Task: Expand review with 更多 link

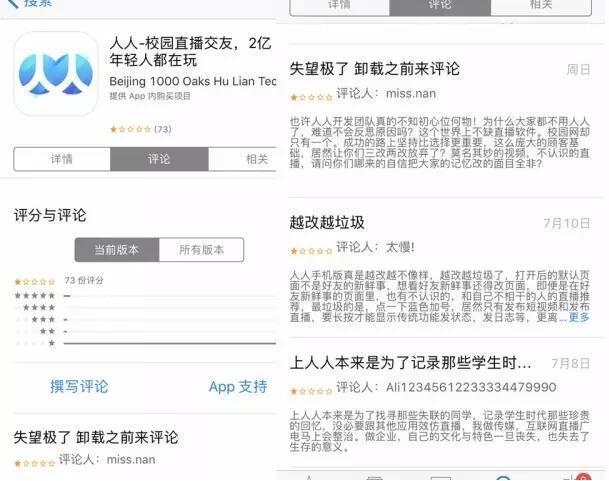Action: tap(579, 317)
